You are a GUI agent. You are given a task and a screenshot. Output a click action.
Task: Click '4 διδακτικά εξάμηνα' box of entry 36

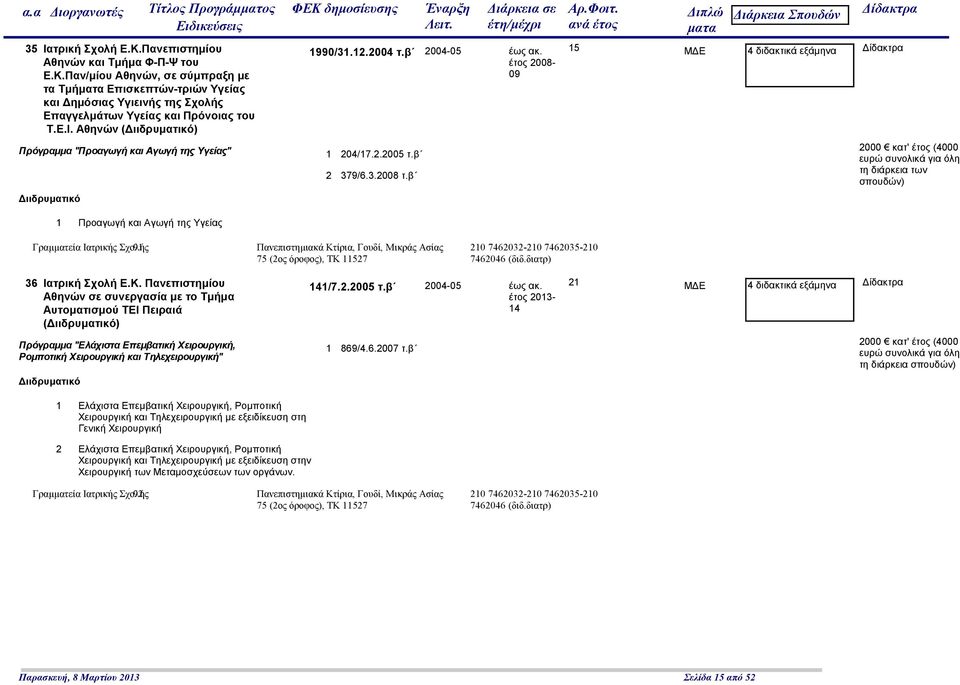799,300
